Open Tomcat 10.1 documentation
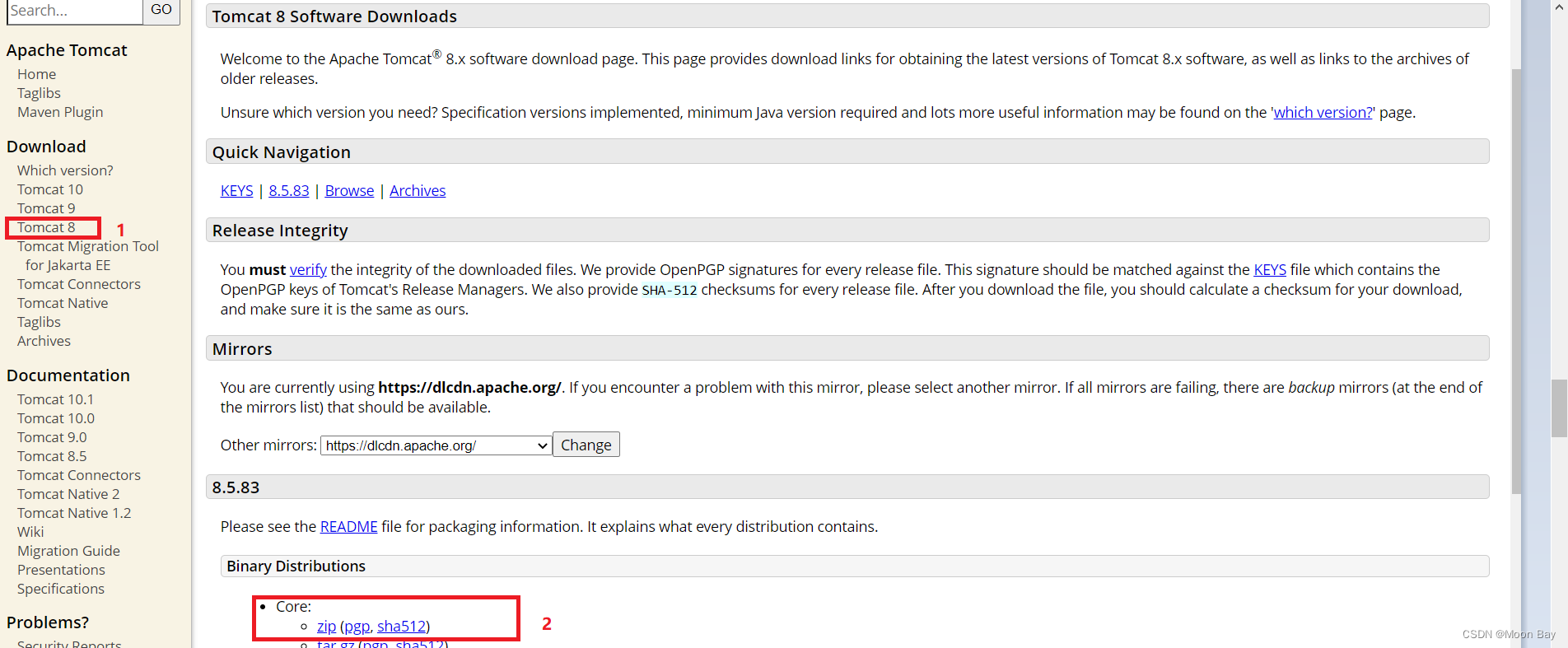 tap(55, 399)
